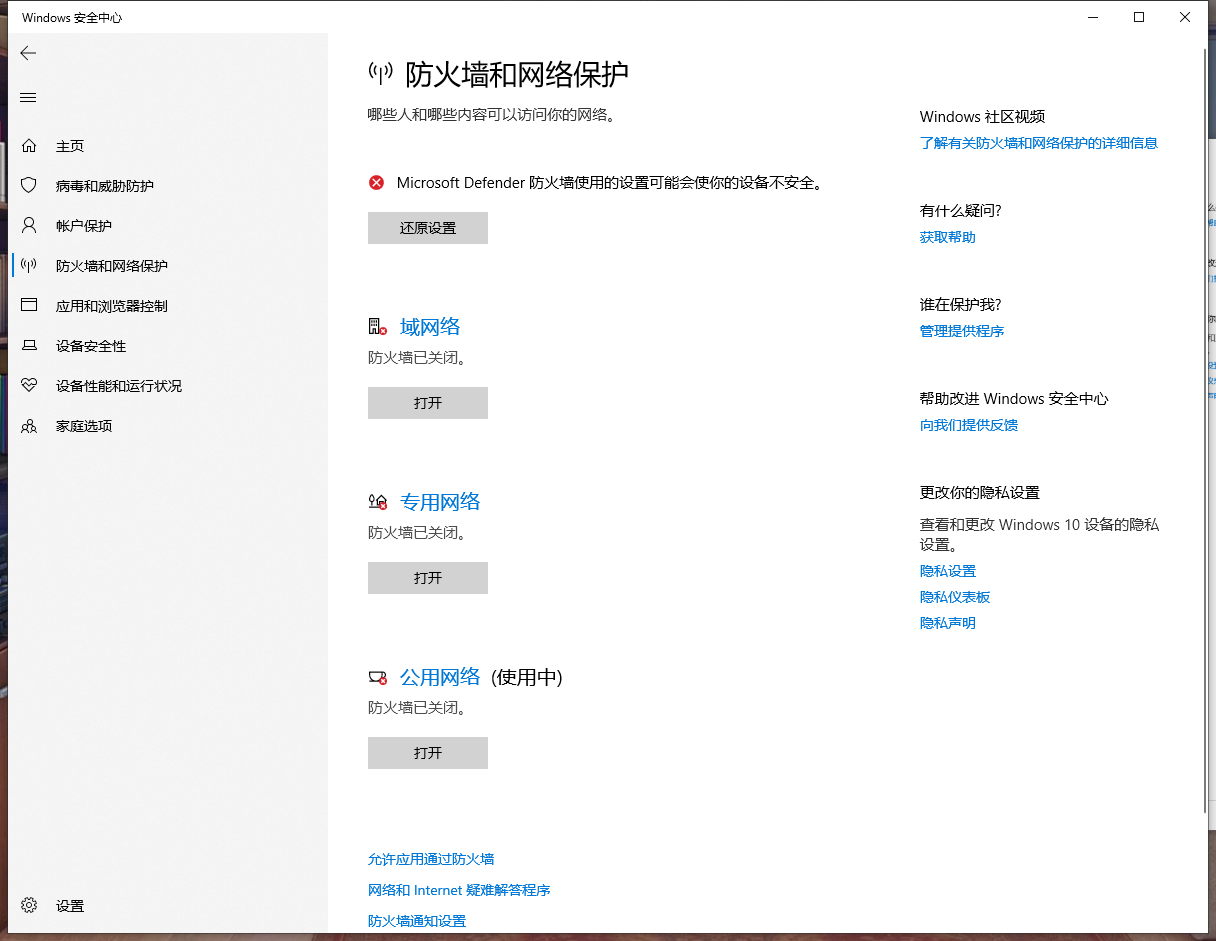
Task: 打开公用网络防火墙
Action: (x=428, y=753)
